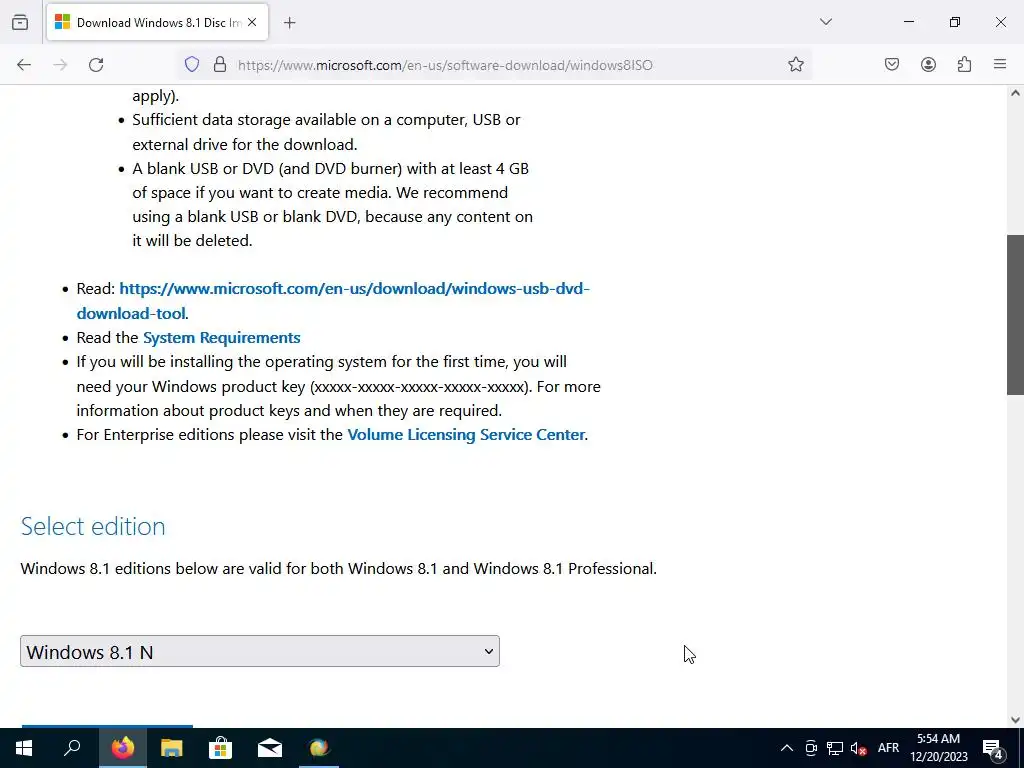Open the globe-like app beside Mail
The width and height of the screenshot is (1024, 768).
319,748
